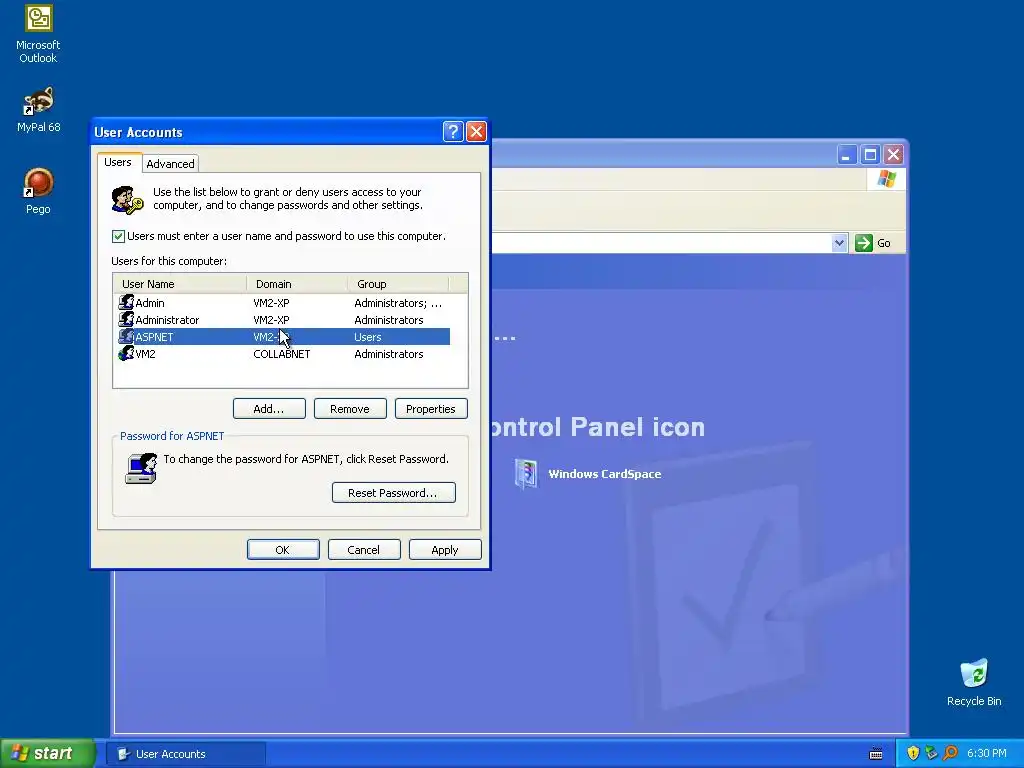This screenshot has width=1024, height=768.
Task: Select the Admin user icon
Action: click(126, 302)
